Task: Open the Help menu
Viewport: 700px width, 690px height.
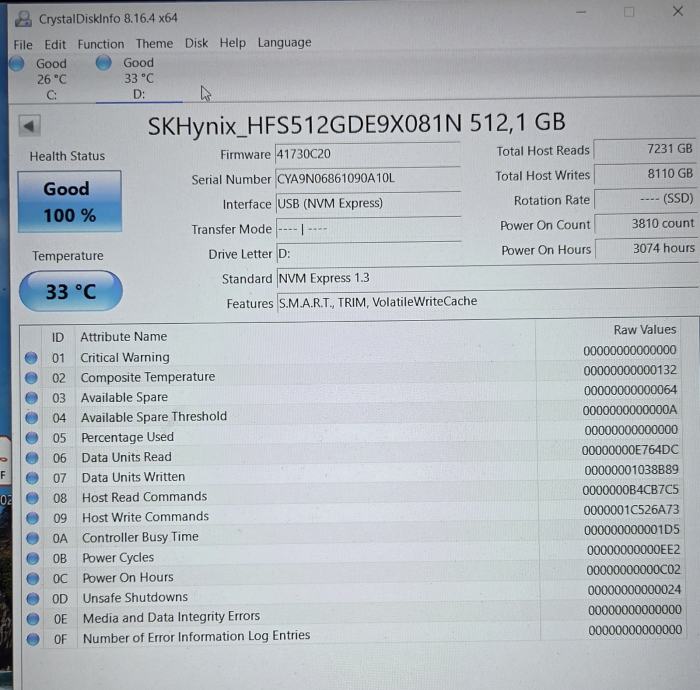Action: click(x=233, y=43)
